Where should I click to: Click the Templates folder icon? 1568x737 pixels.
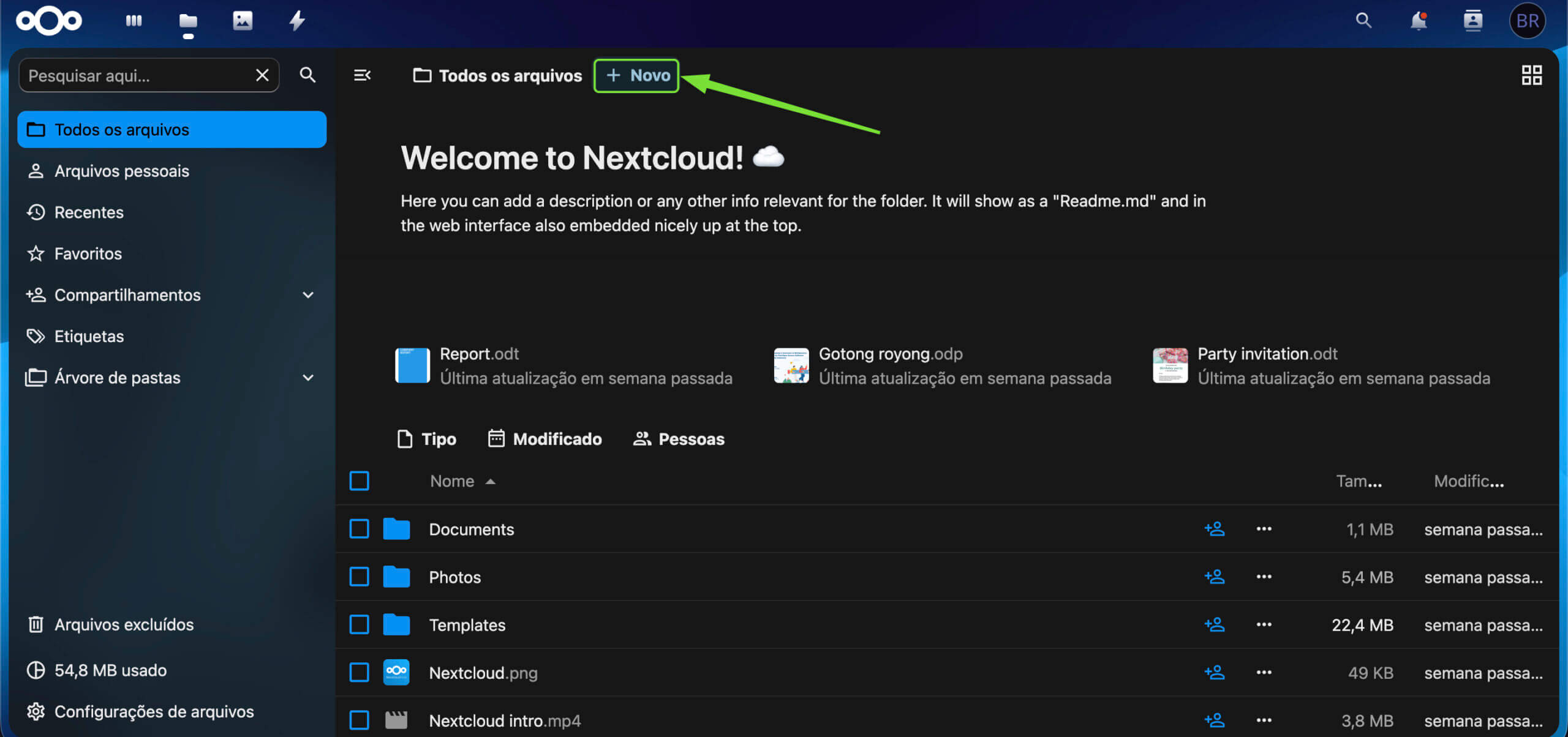click(x=396, y=624)
